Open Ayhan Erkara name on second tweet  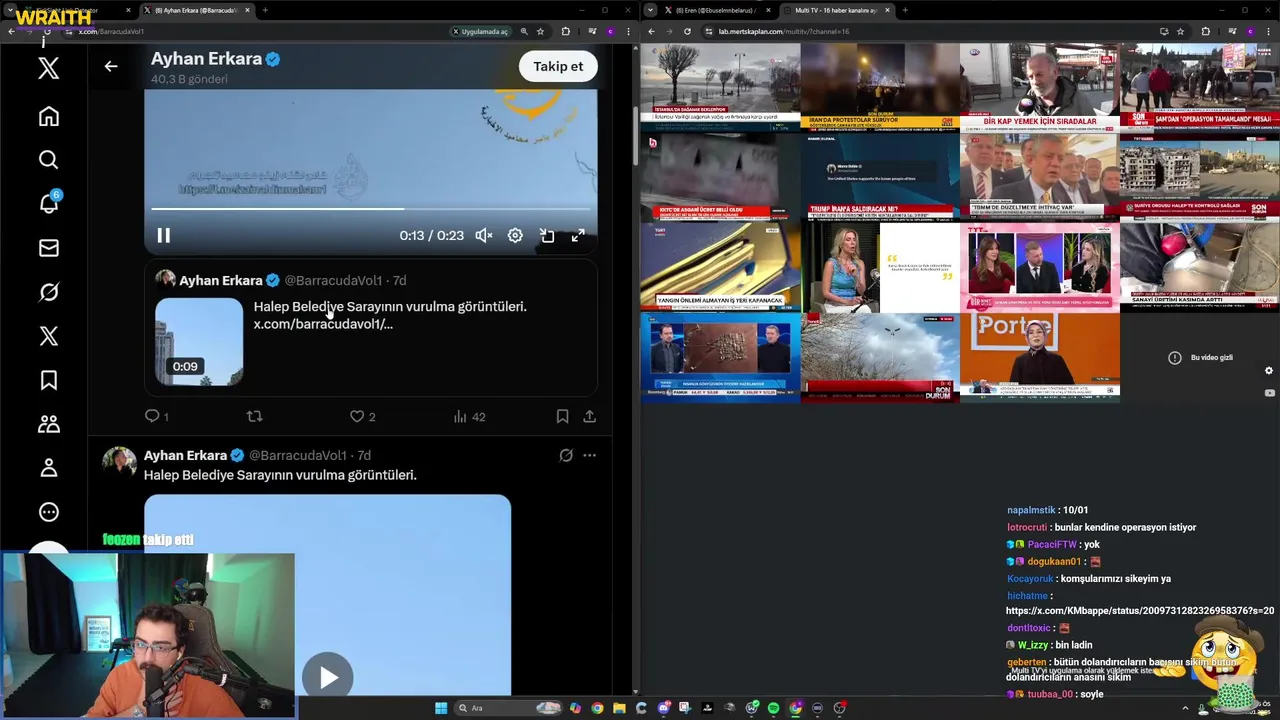[x=185, y=455]
